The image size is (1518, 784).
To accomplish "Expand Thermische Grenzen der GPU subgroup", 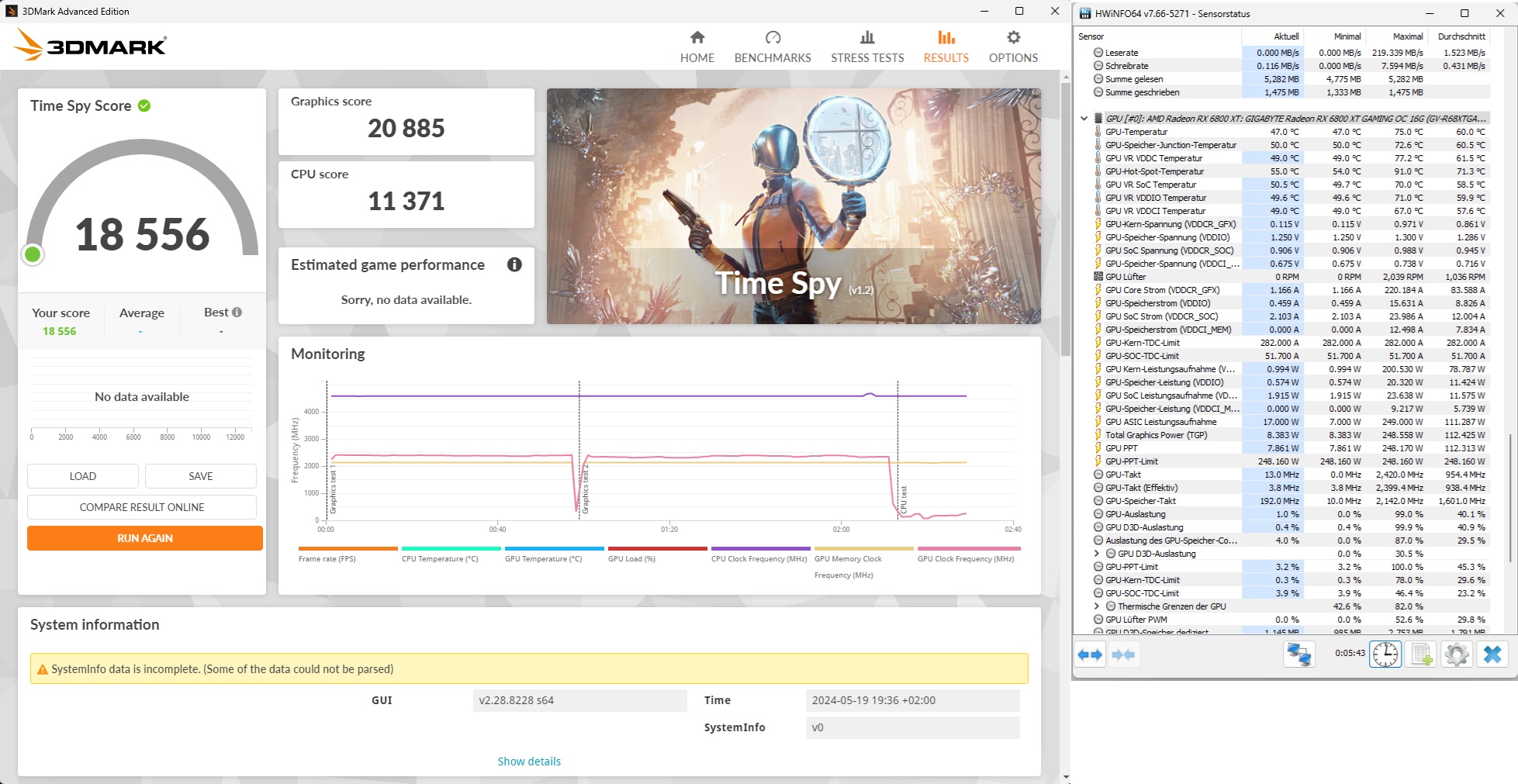I will tap(1096, 606).
